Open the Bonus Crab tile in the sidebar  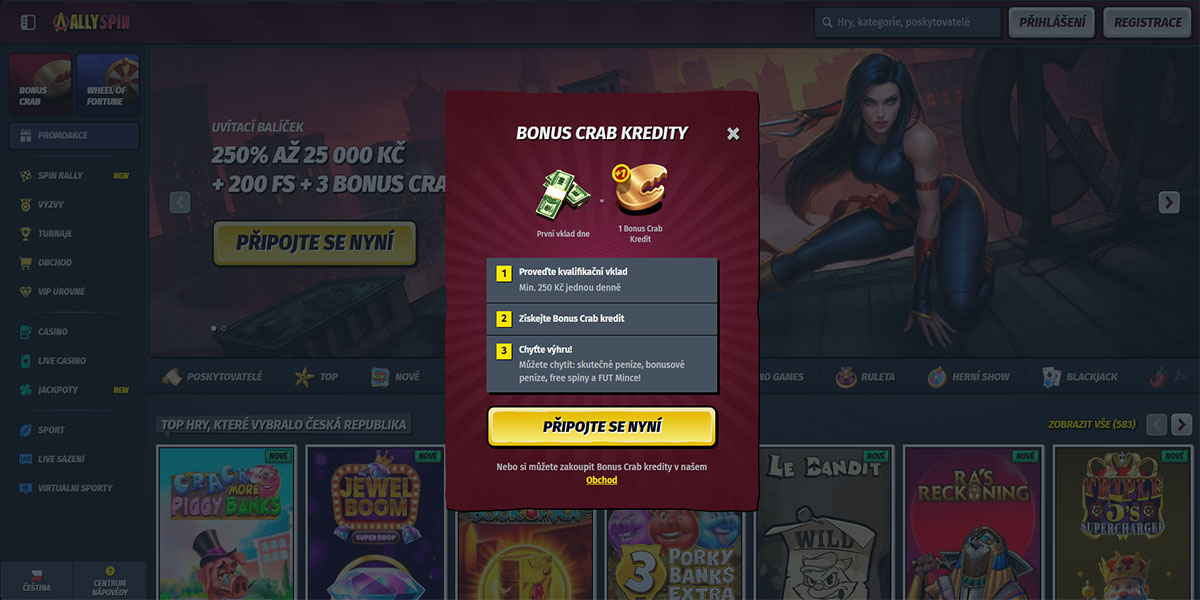(40, 85)
